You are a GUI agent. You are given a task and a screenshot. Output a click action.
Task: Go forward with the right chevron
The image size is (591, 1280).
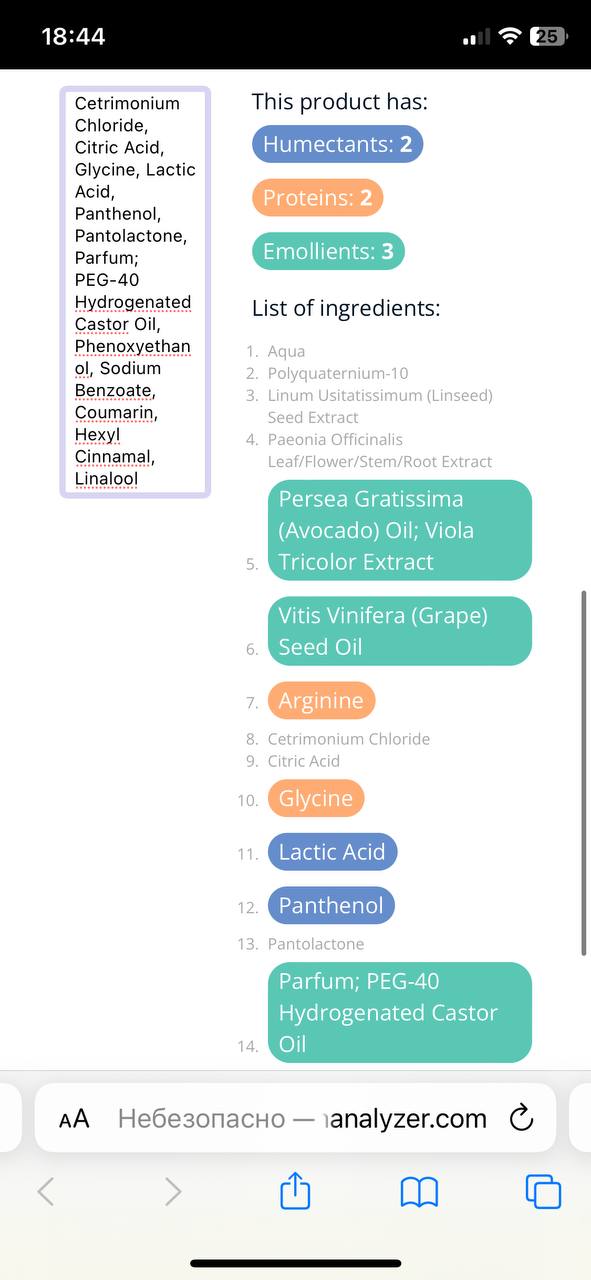pos(173,1191)
